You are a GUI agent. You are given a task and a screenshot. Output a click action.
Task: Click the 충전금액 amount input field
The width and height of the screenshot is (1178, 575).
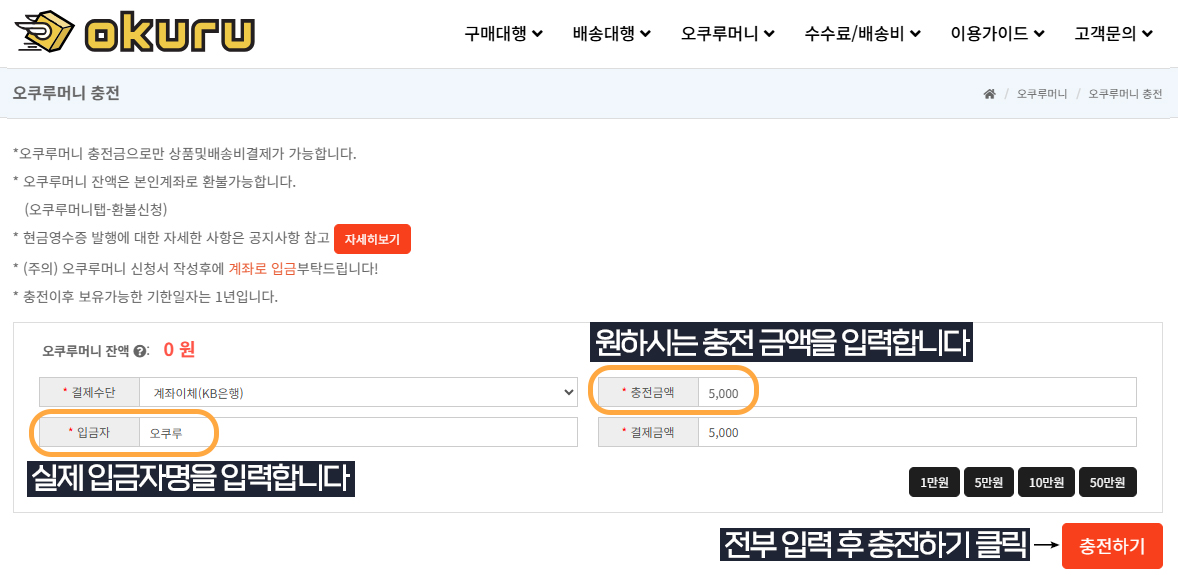click(917, 392)
